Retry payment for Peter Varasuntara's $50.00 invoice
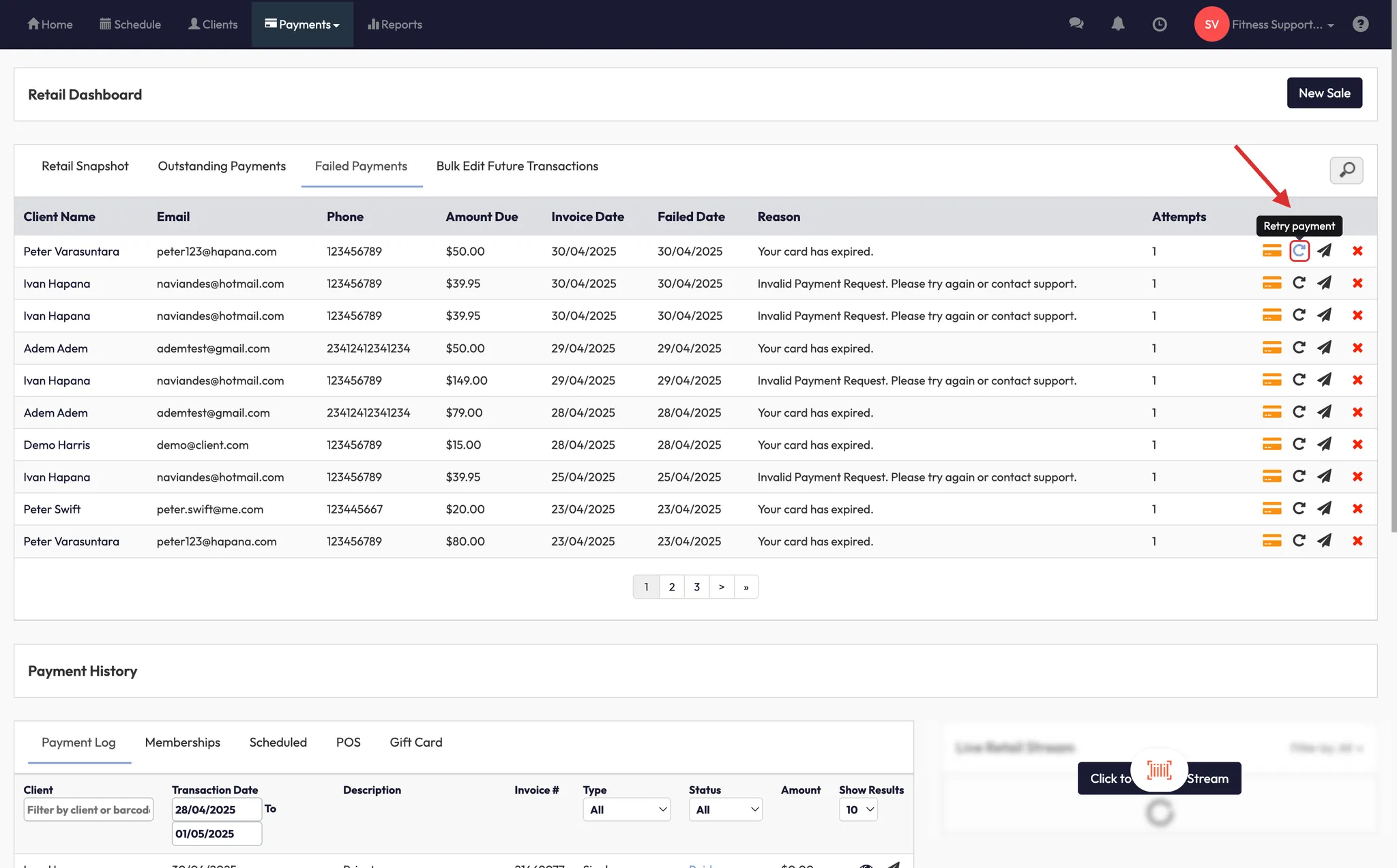The height and width of the screenshot is (868, 1397). pos(1299,251)
